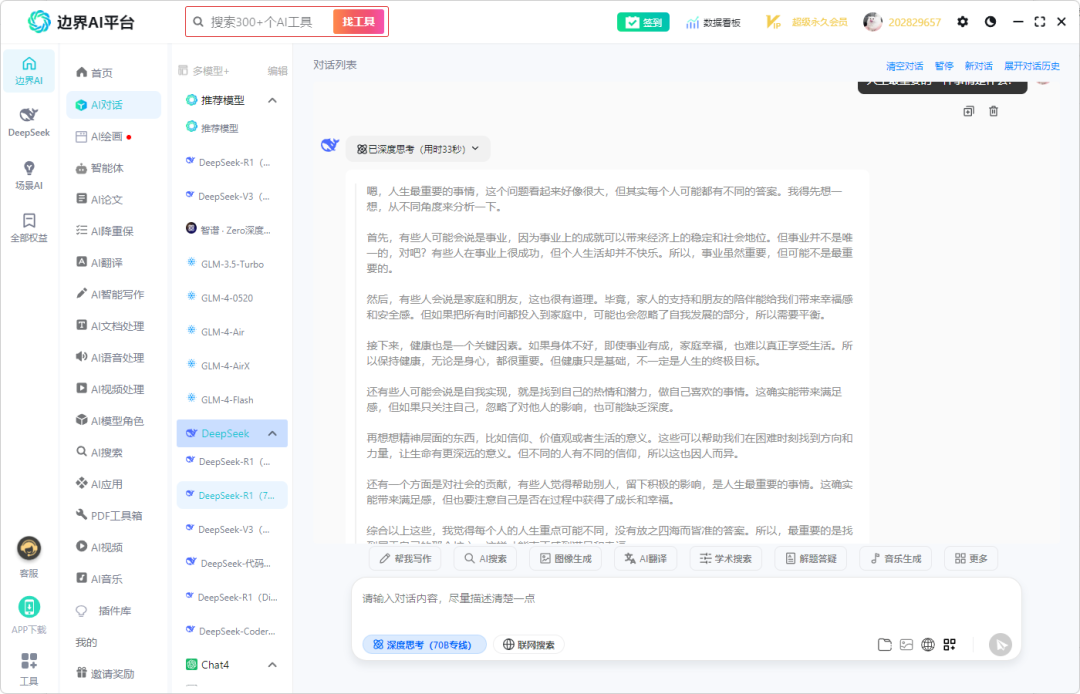Click the copy message icon
This screenshot has height=694, width=1080.
click(x=968, y=111)
